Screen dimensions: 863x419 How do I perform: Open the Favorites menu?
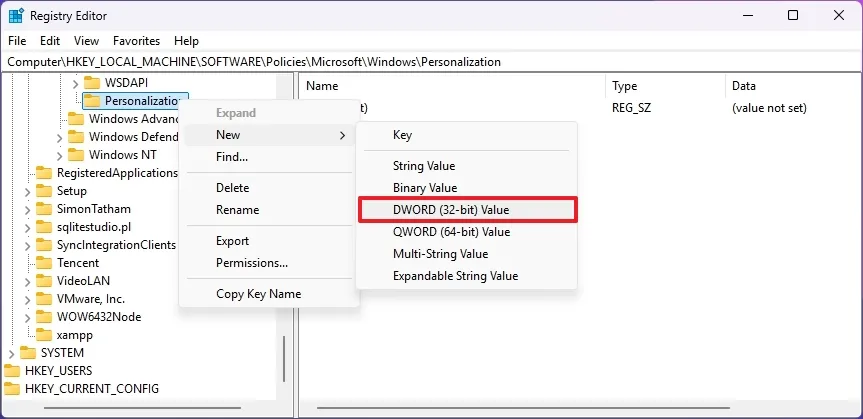(x=136, y=41)
